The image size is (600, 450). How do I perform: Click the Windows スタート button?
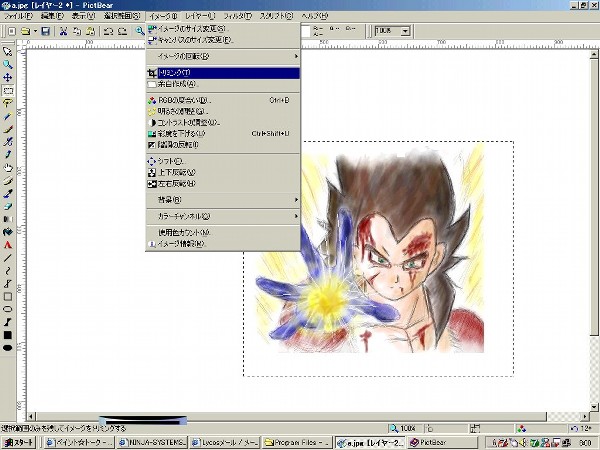click(x=20, y=442)
